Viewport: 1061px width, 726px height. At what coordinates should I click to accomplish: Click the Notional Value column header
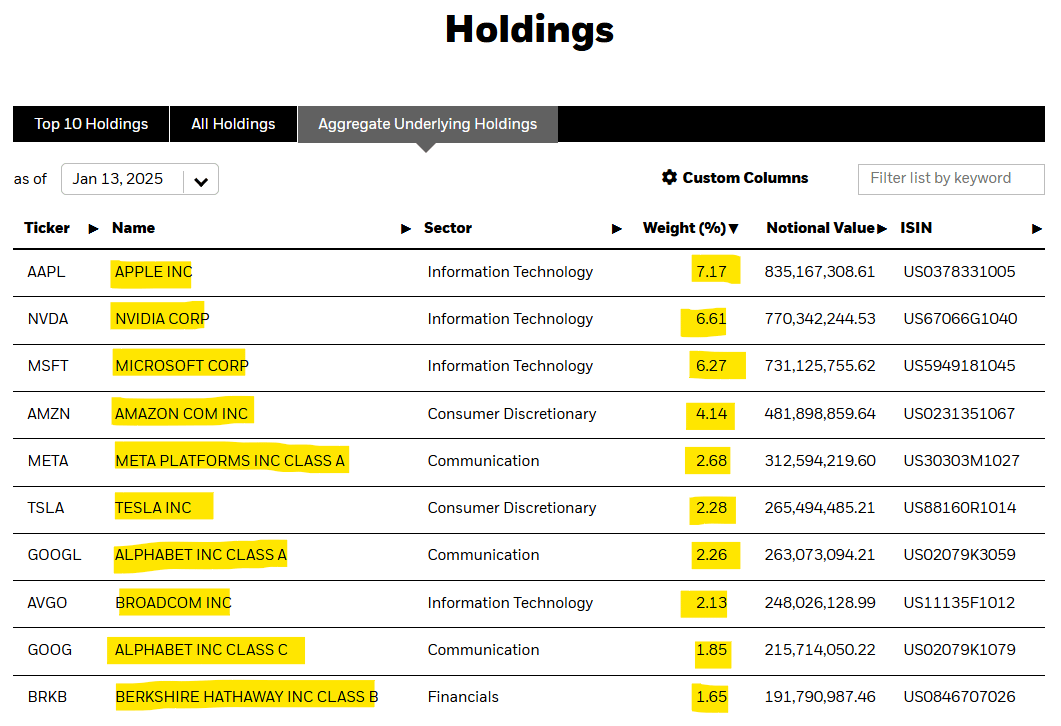[x=820, y=228]
